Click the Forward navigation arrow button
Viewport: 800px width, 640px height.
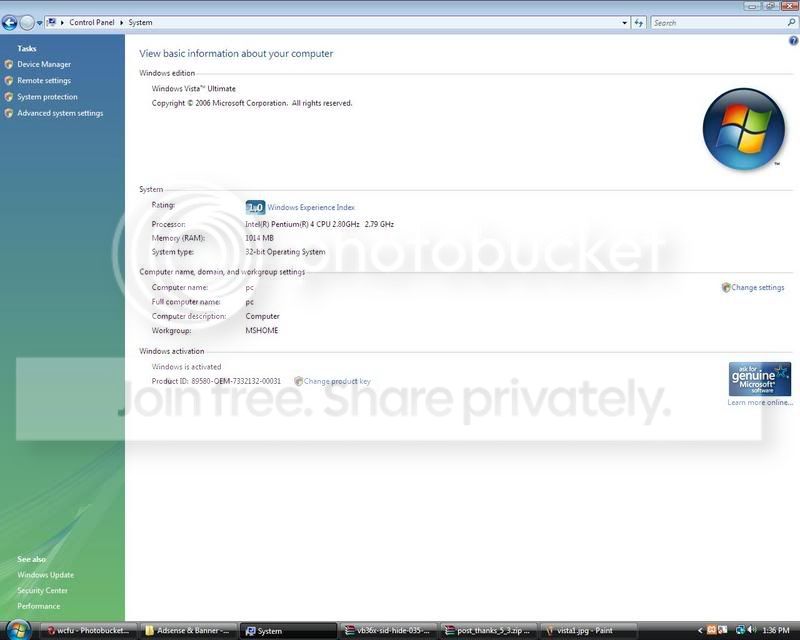(27, 22)
